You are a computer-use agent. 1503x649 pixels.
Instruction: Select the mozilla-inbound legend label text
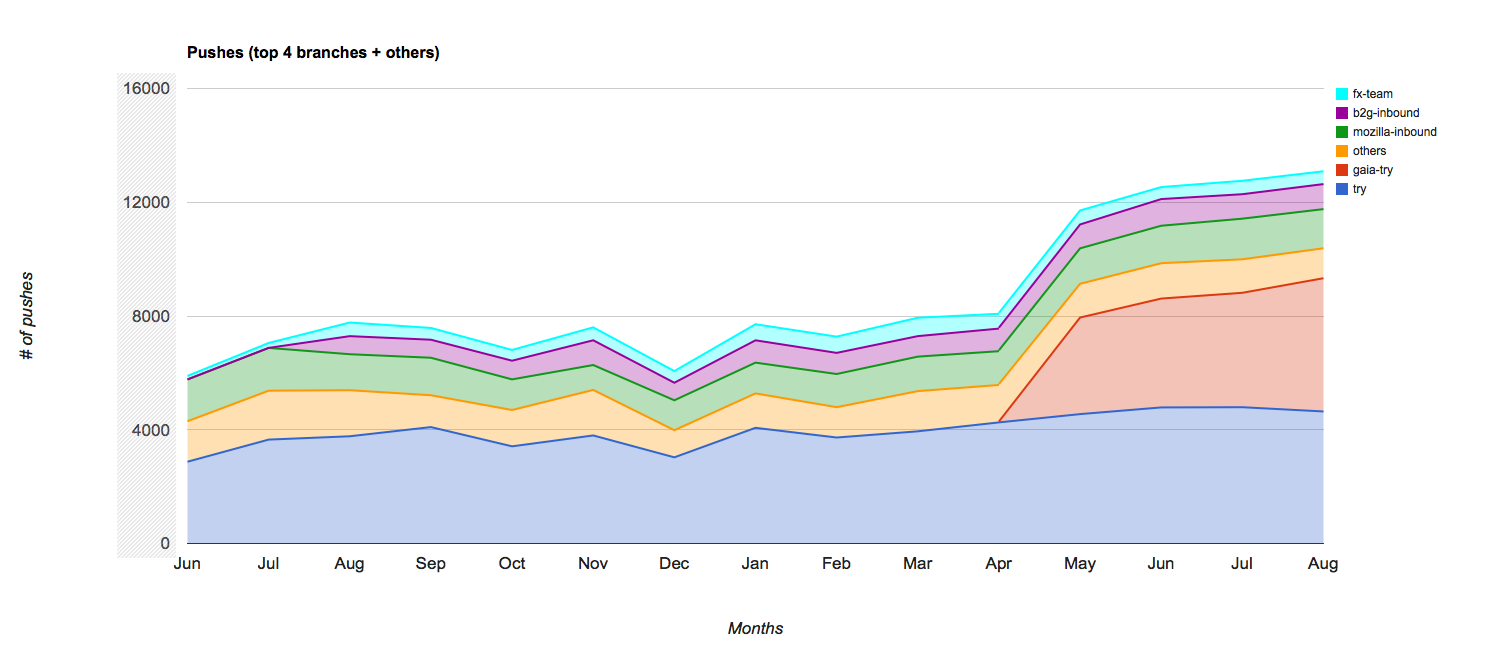click(x=1394, y=132)
